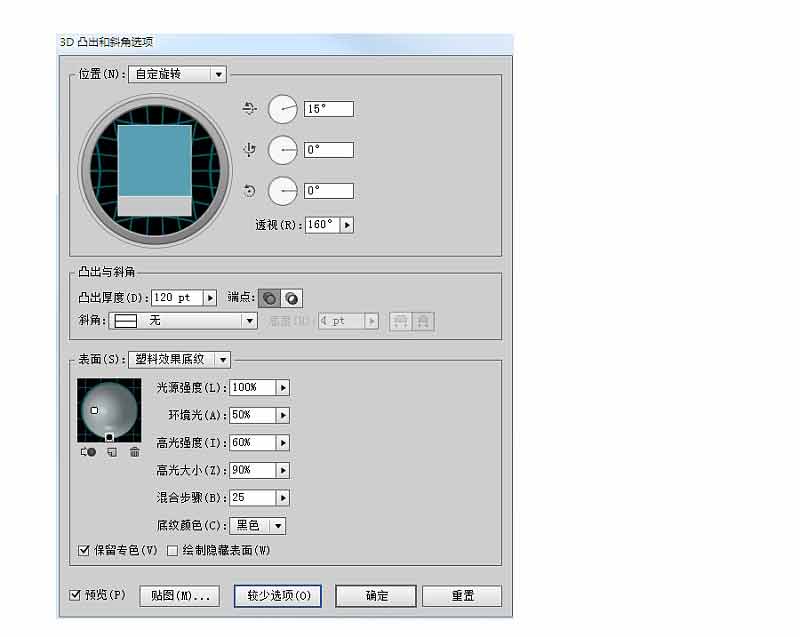Move selected light to back of object

88,452
